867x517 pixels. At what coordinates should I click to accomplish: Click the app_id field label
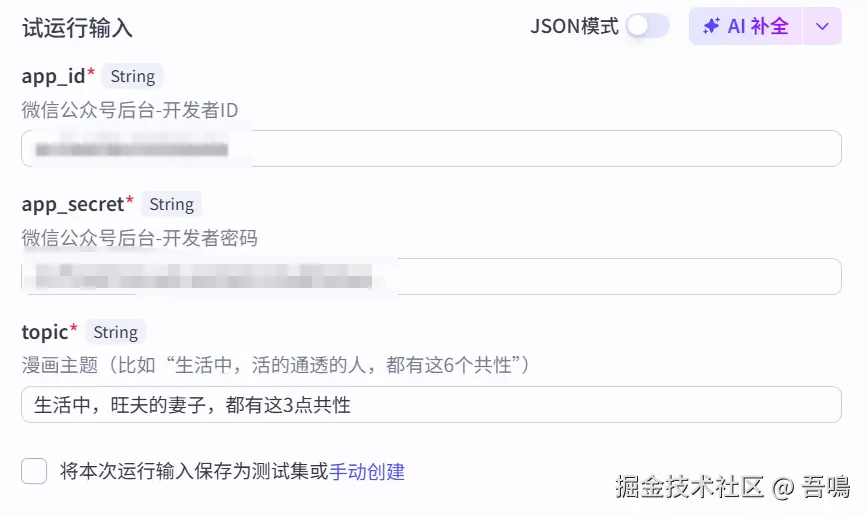click(54, 76)
